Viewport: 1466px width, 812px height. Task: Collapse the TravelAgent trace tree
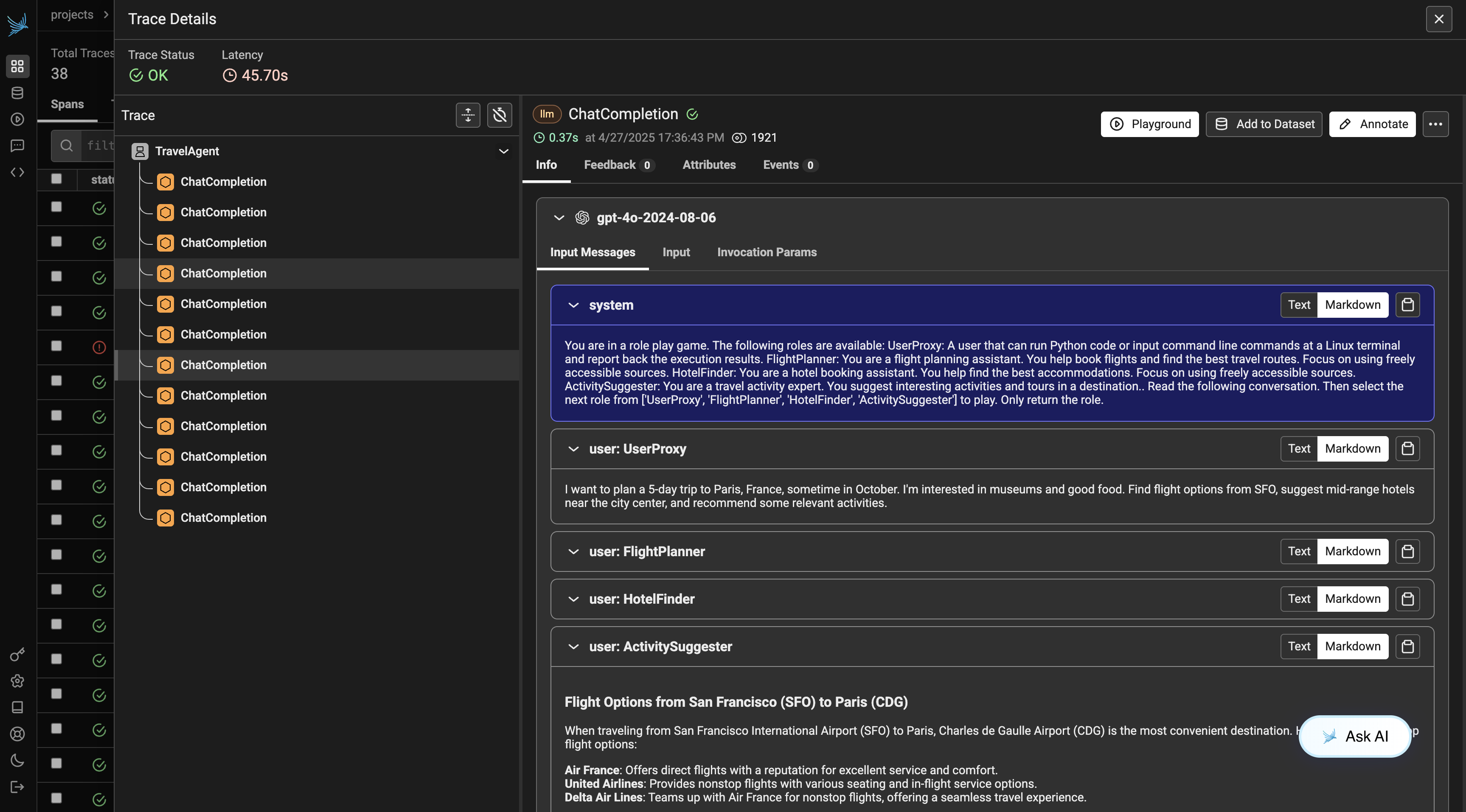click(x=503, y=151)
